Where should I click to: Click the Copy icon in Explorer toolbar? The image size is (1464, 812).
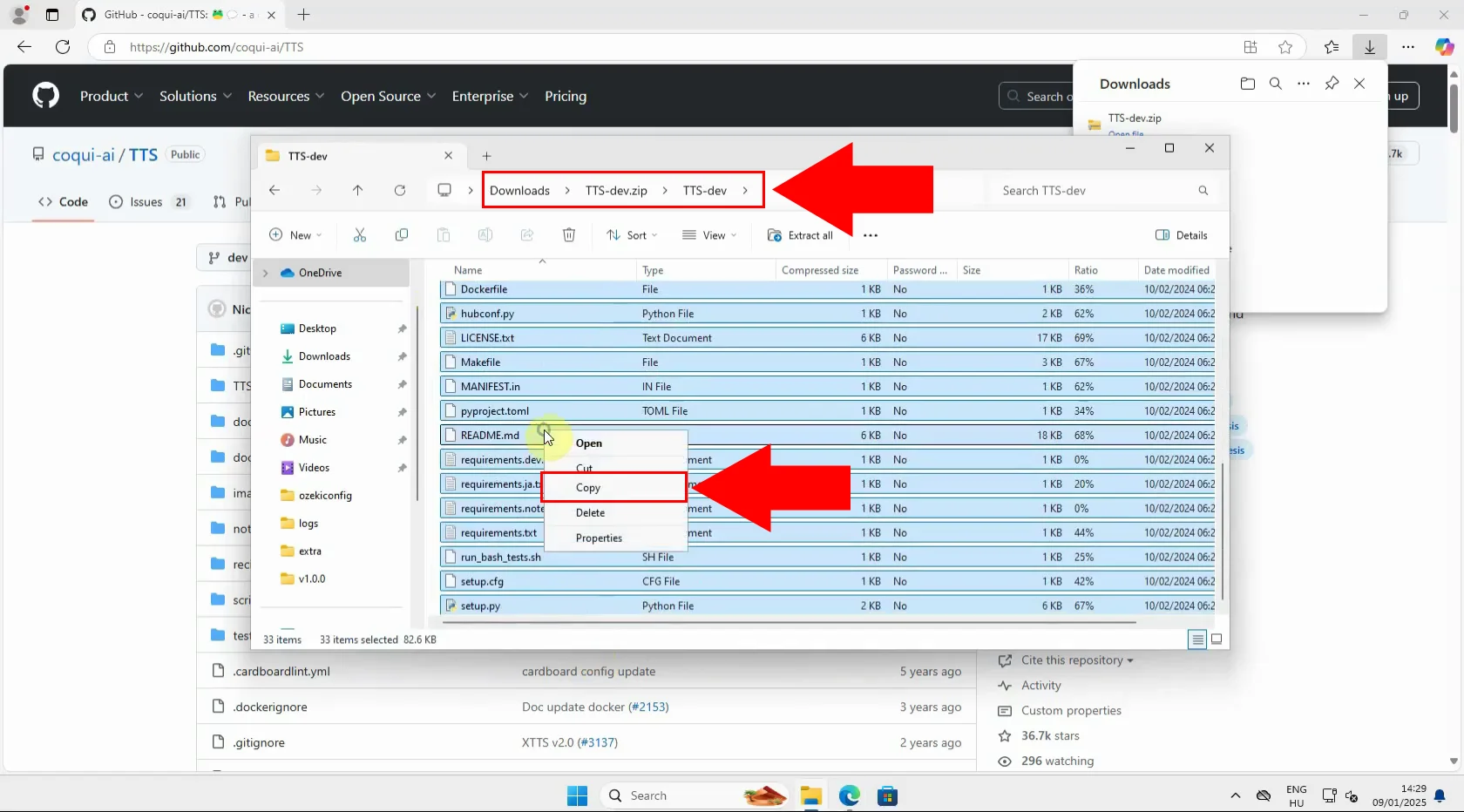(402, 235)
